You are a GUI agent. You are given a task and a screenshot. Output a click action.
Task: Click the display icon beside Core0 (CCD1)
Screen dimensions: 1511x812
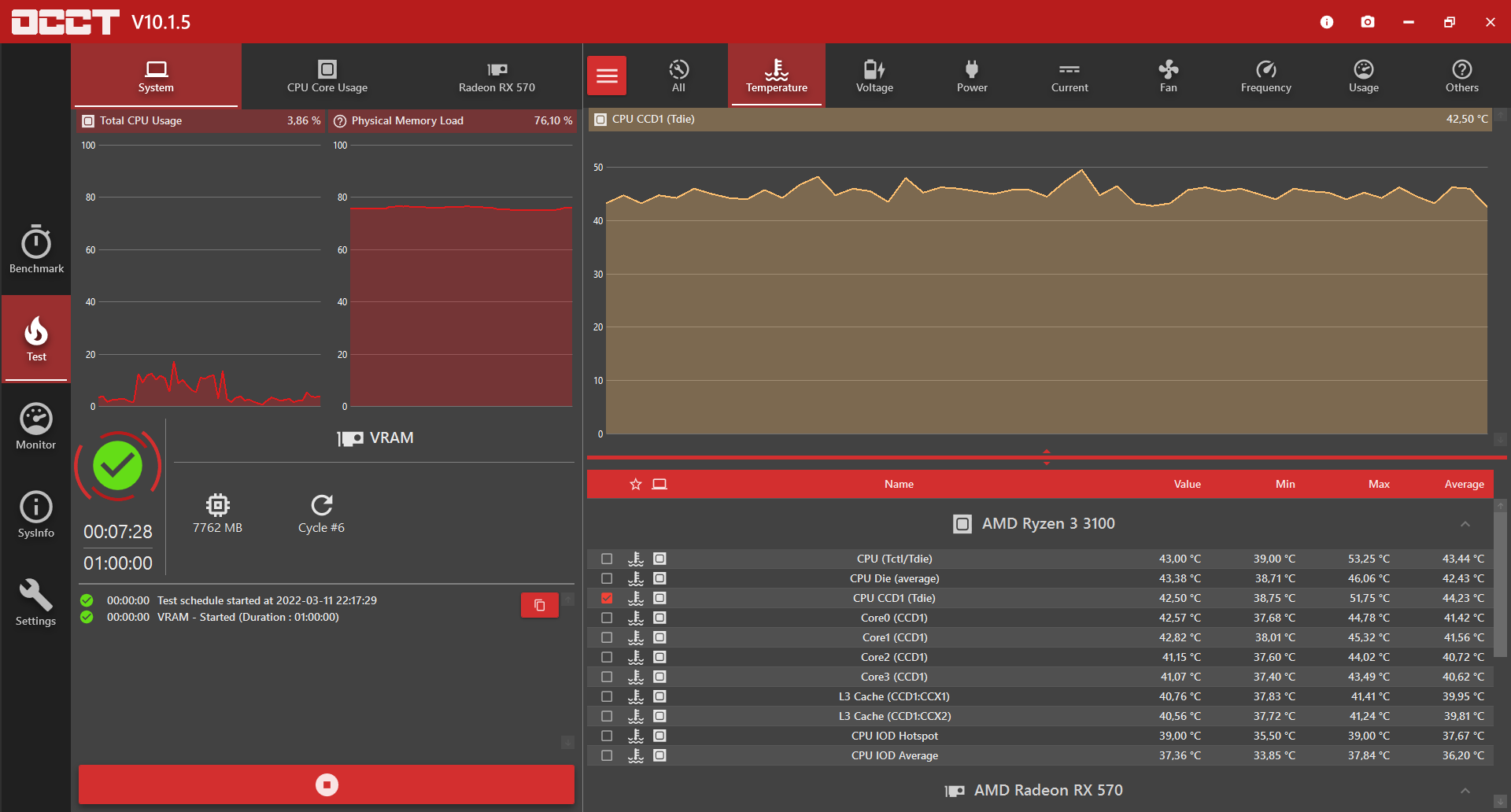[659, 618]
